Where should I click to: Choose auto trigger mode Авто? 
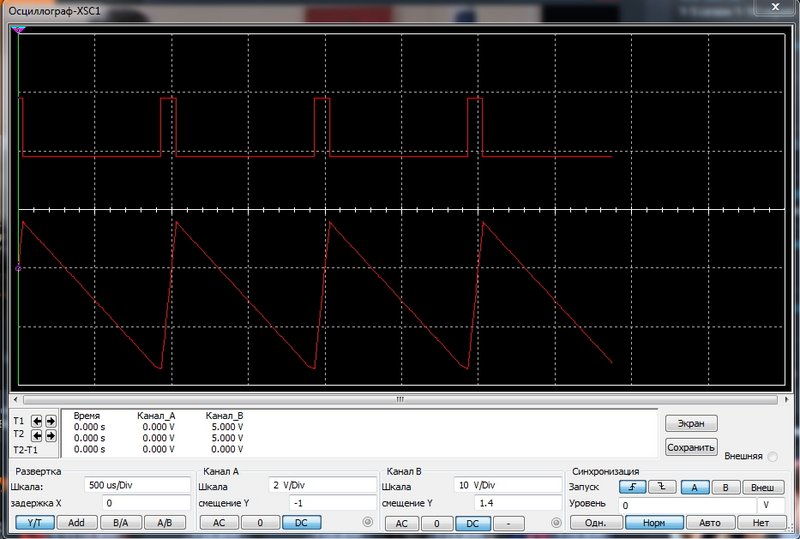point(710,523)
